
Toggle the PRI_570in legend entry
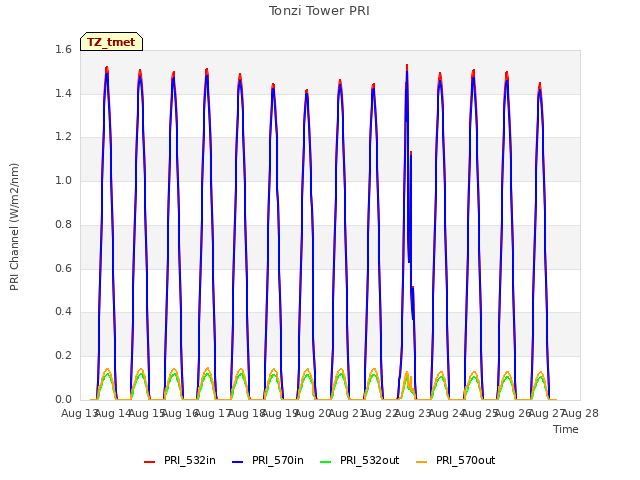[268, 460]
